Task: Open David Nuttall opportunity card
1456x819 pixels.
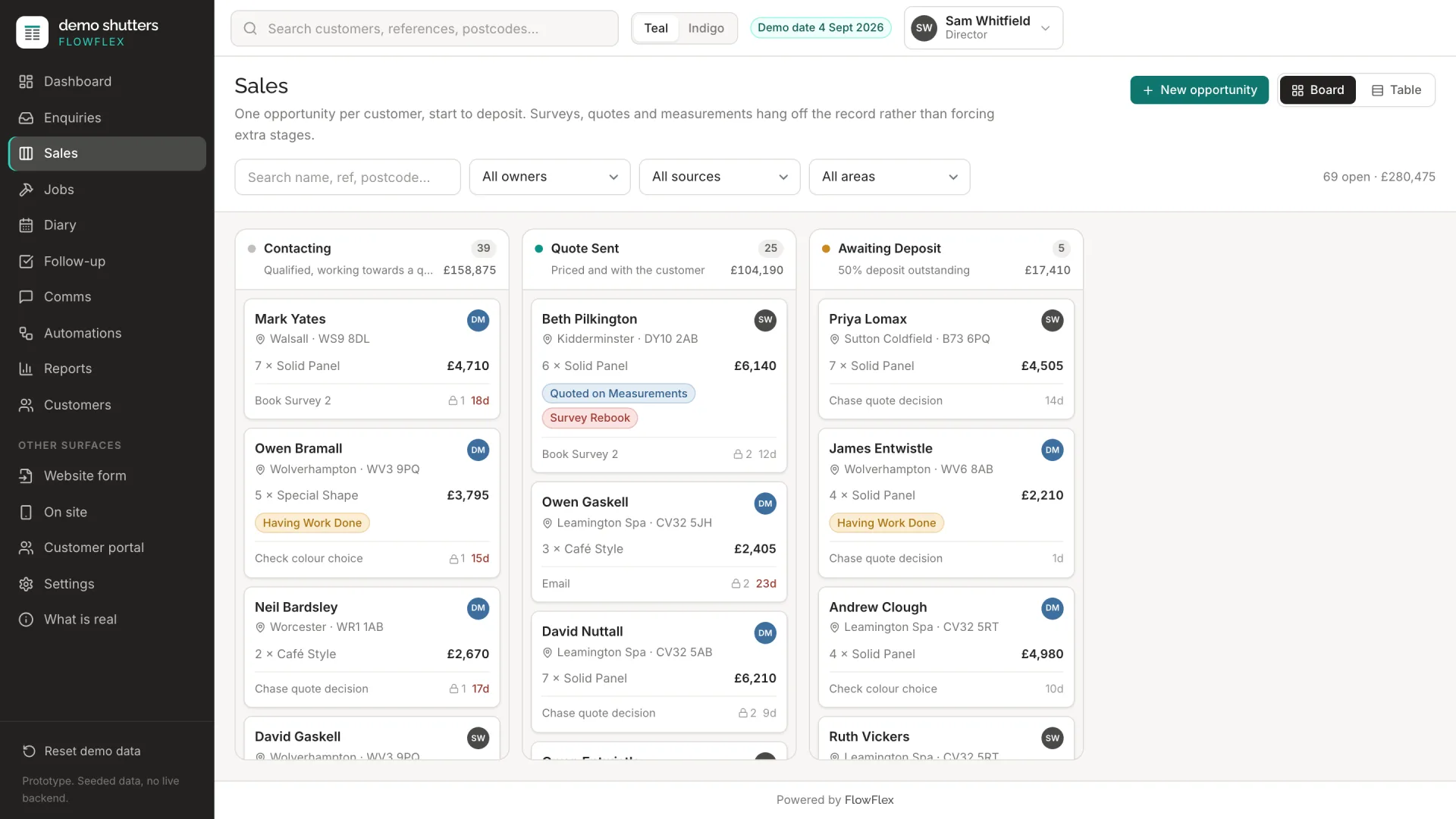Action: pos(659,672)
